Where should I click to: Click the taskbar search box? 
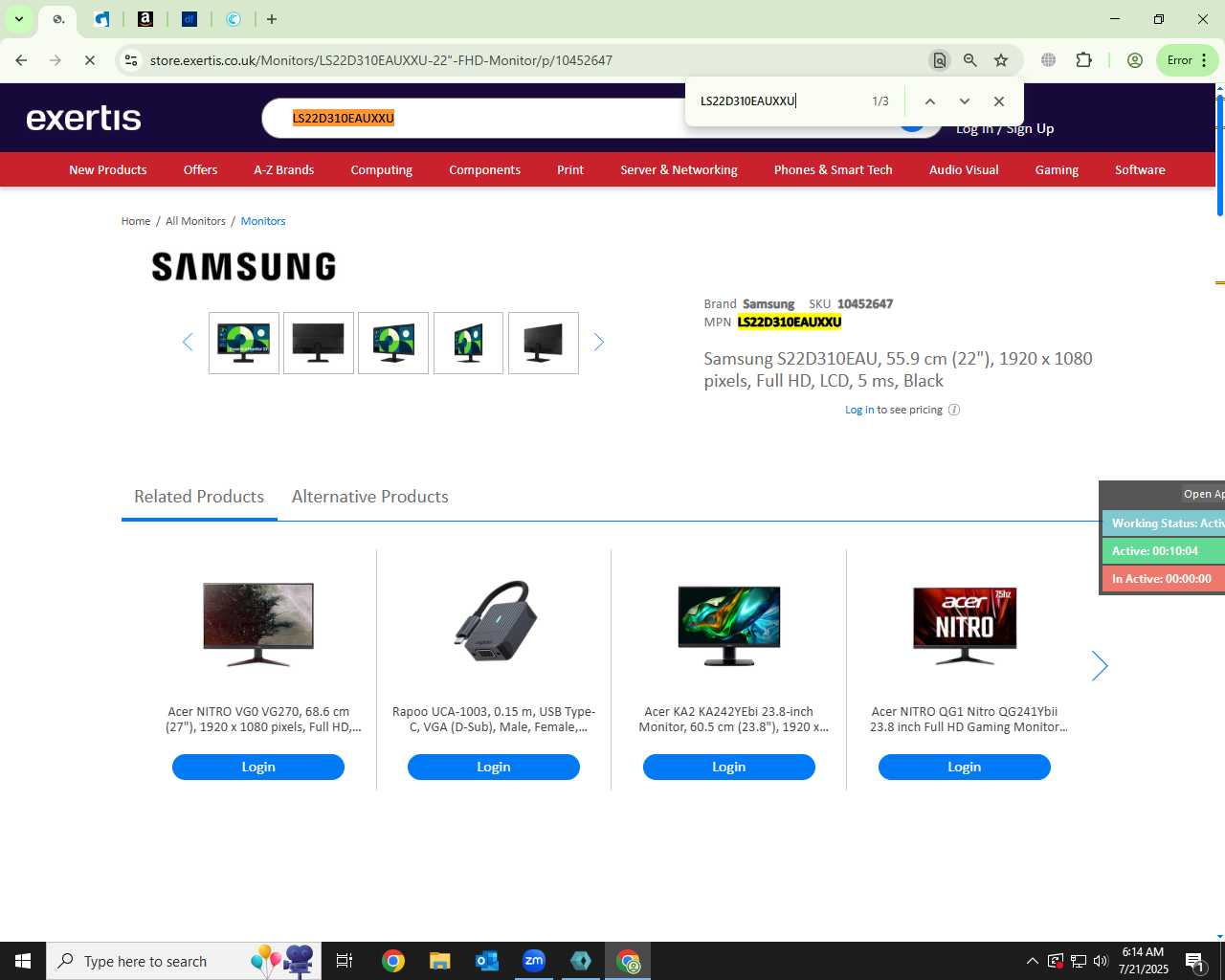[184, 961]
